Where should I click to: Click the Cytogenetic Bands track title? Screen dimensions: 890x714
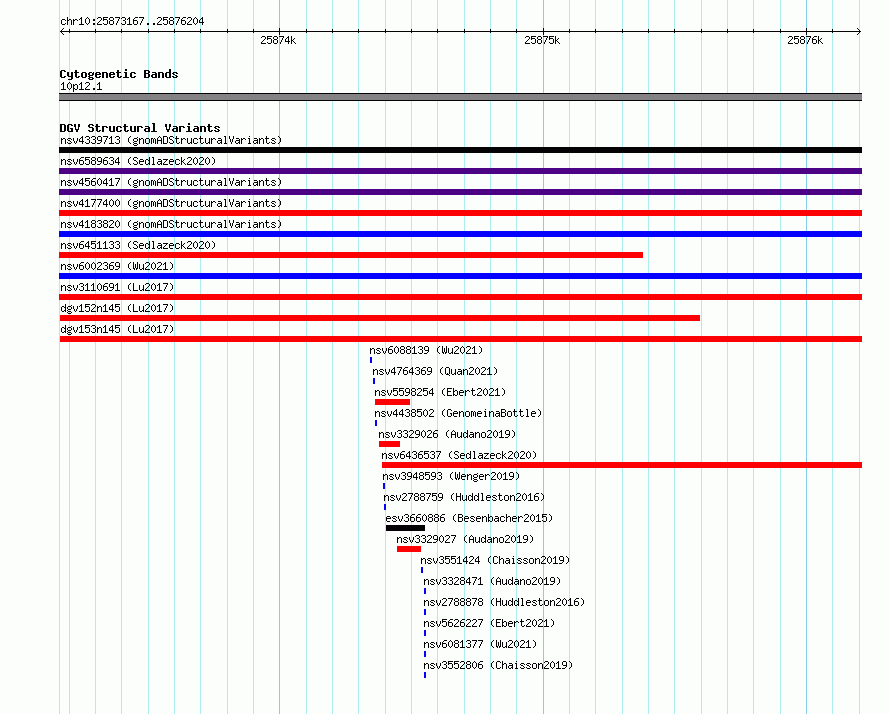click(119, 74)
